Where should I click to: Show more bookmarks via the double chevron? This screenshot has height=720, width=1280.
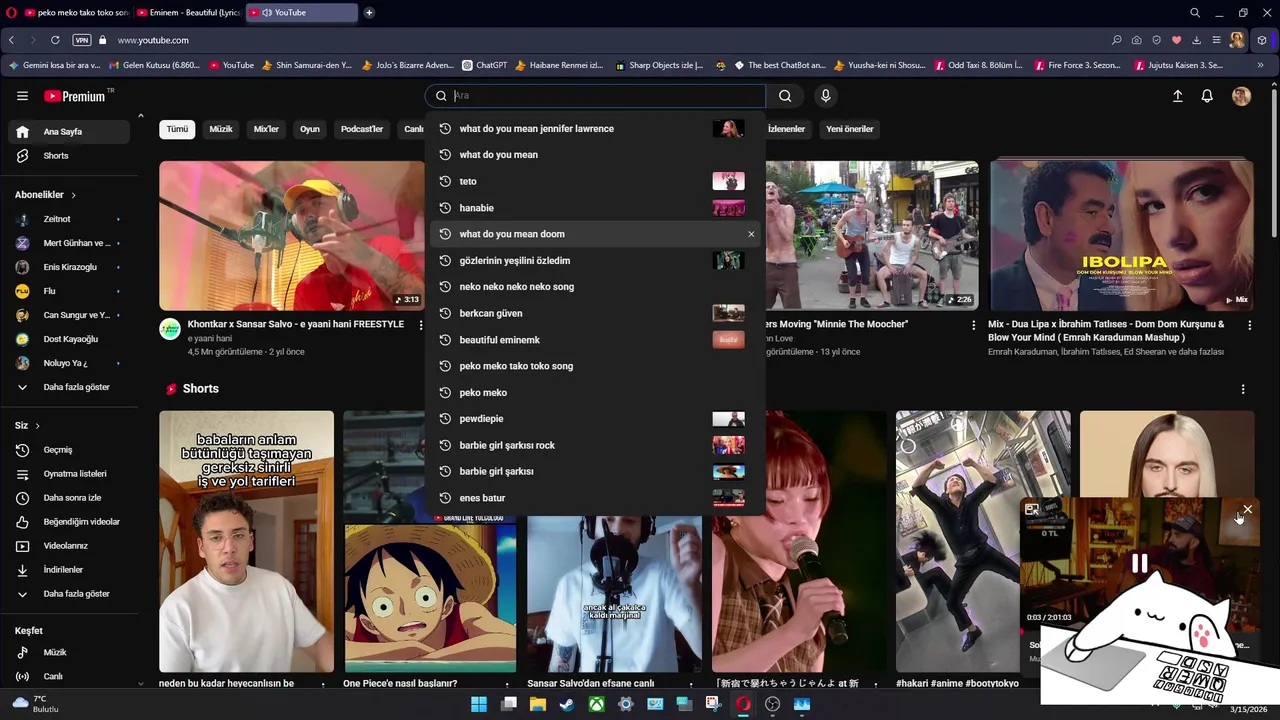pos(1261,65)
